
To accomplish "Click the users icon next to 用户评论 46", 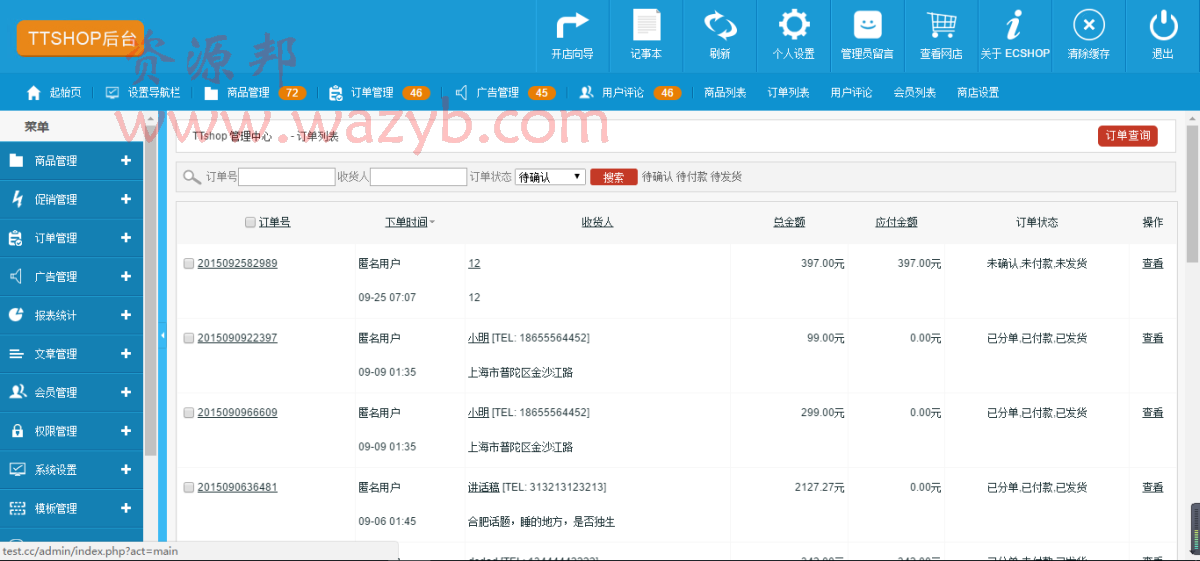I will coord(586,92).
